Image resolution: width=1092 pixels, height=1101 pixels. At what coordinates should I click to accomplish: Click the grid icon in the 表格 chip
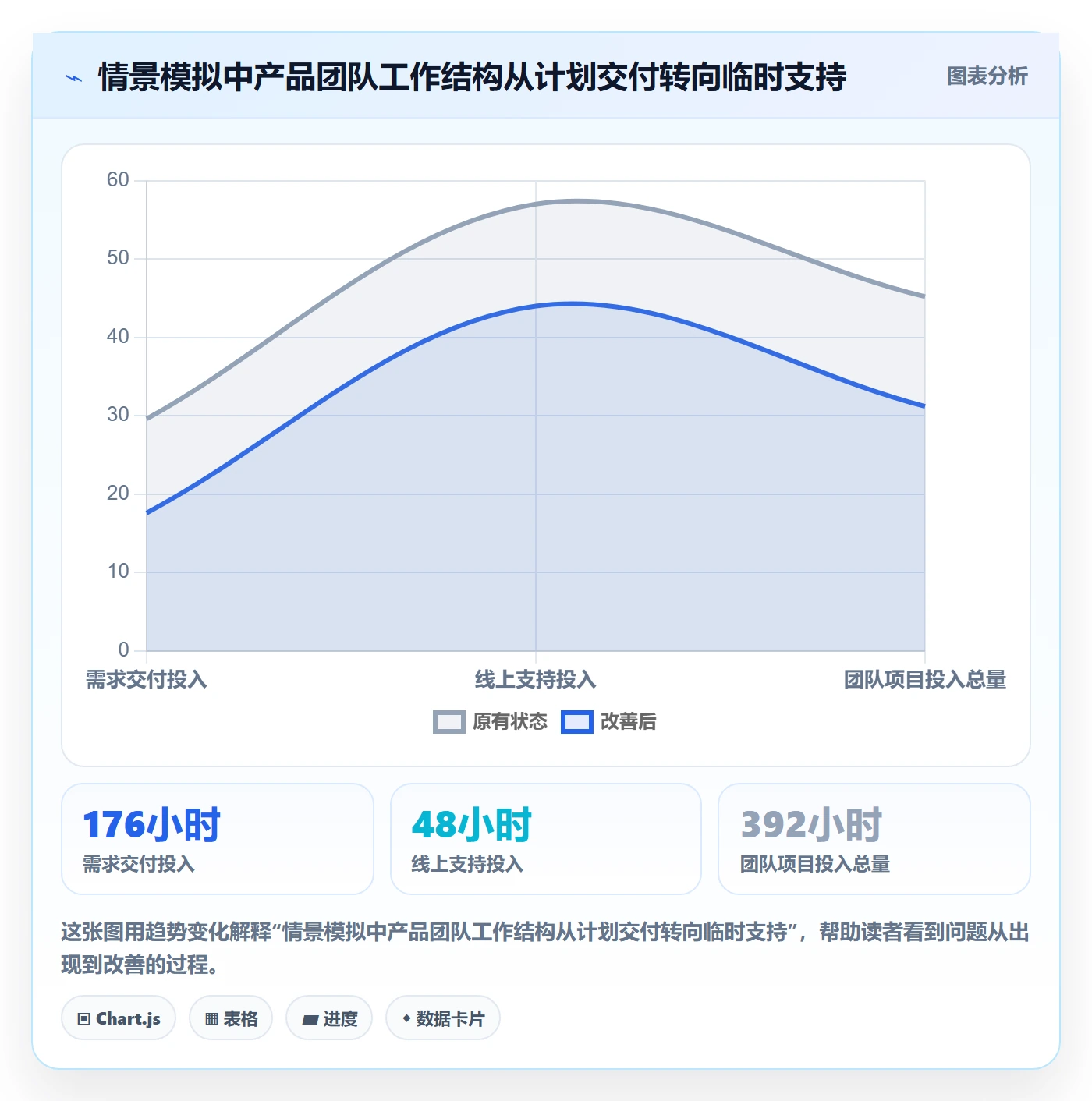tap(212, 1019)
